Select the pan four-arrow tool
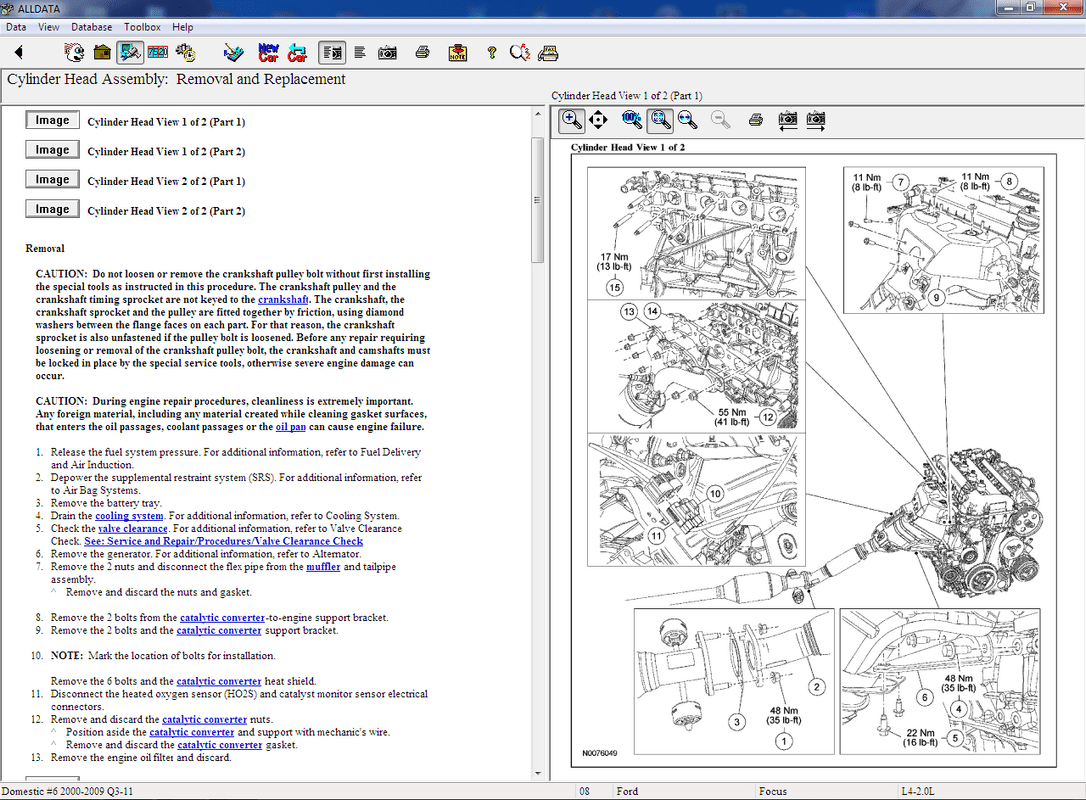1086x800 pixels. coord(598,120)
